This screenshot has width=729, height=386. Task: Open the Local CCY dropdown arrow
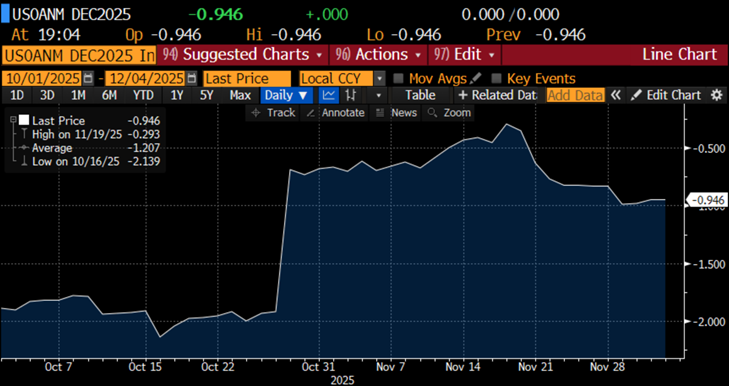(380, 78)
